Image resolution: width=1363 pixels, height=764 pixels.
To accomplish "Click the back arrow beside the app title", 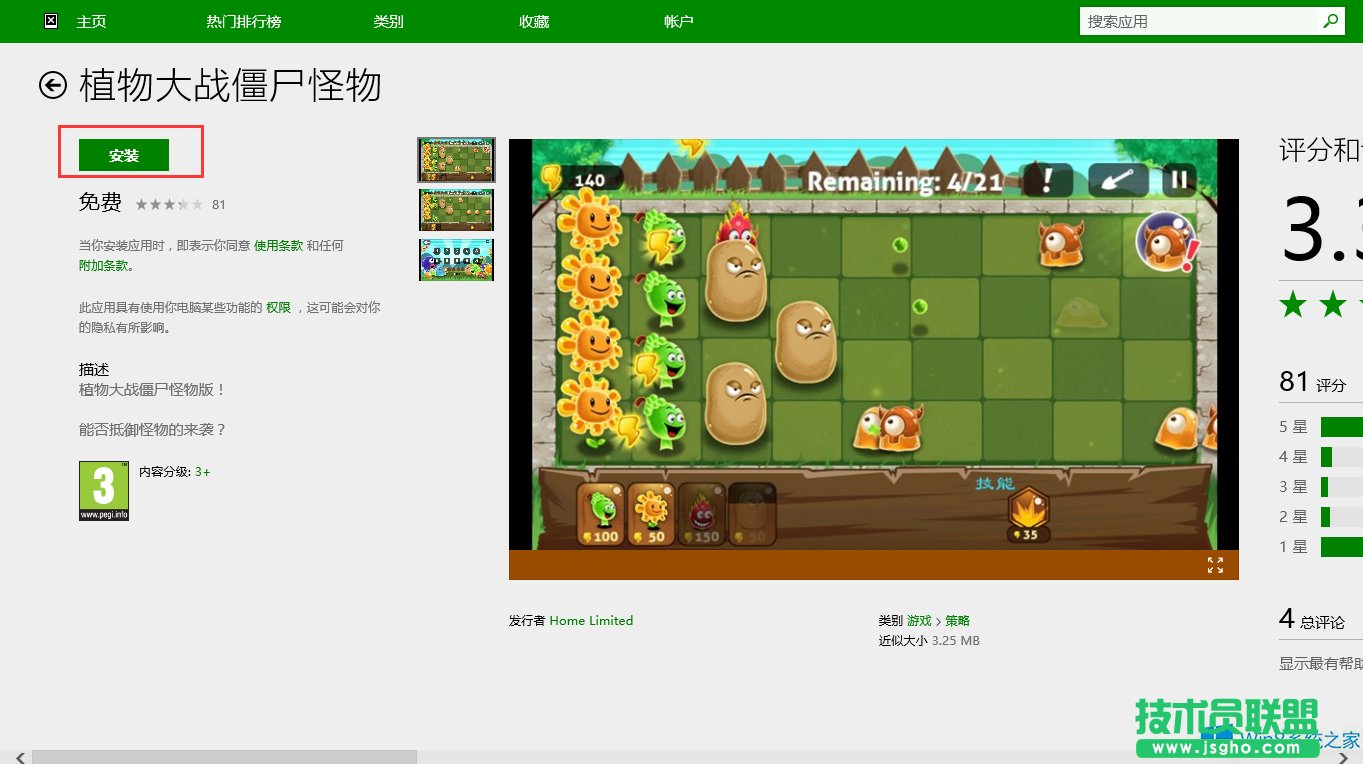I will (51, 86).
